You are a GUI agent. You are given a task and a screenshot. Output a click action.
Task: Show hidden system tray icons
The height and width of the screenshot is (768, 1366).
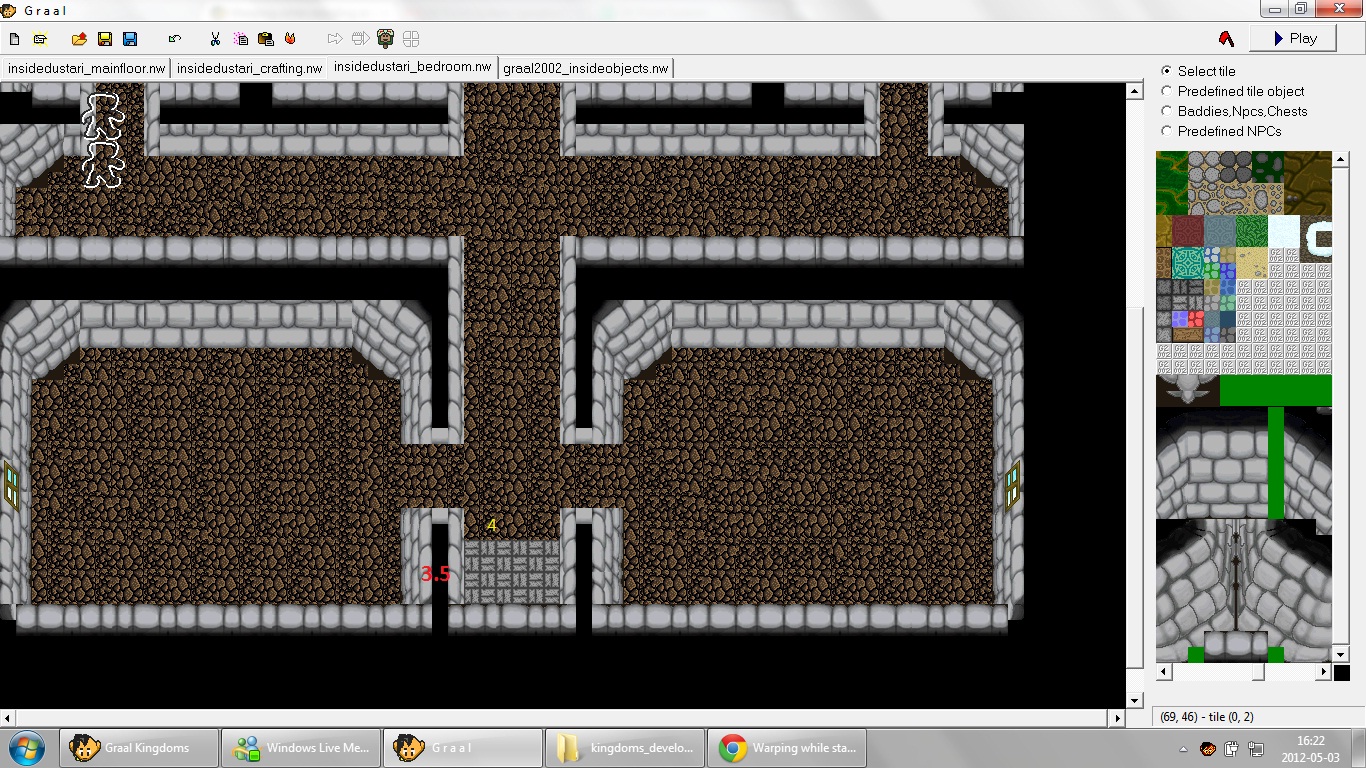tap(1185, 748)
